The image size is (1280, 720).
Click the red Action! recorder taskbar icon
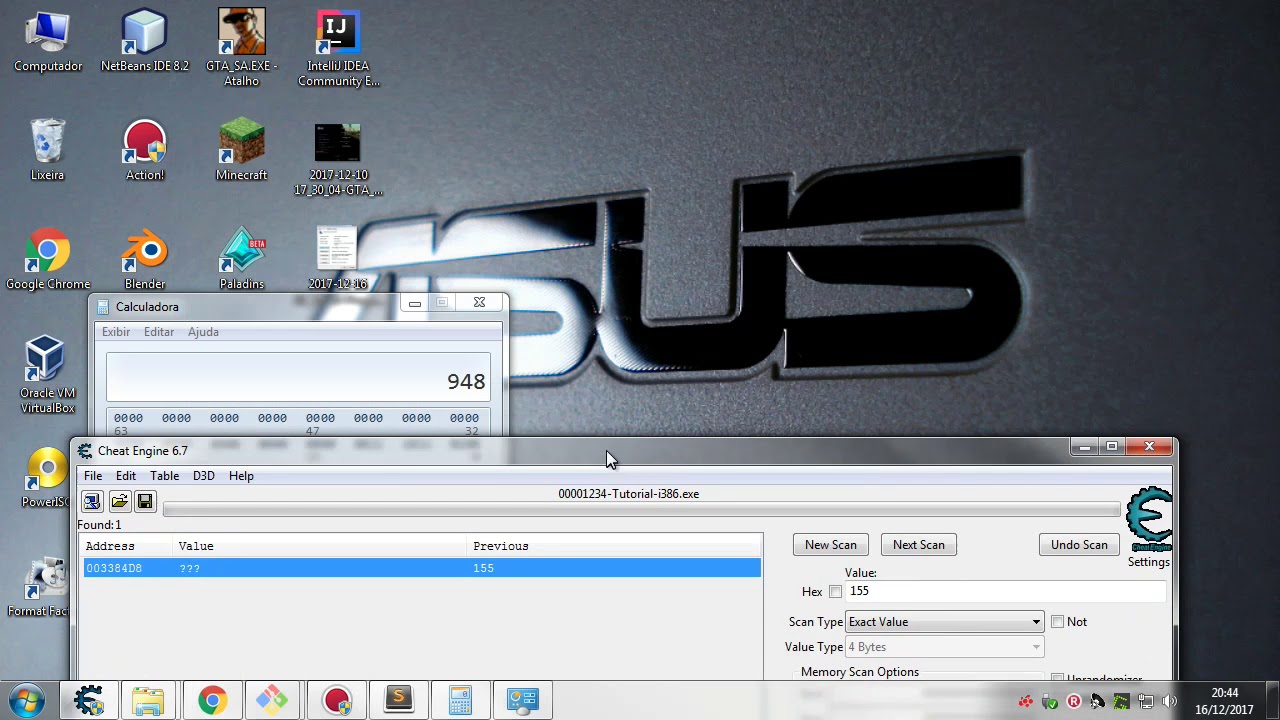336,700
